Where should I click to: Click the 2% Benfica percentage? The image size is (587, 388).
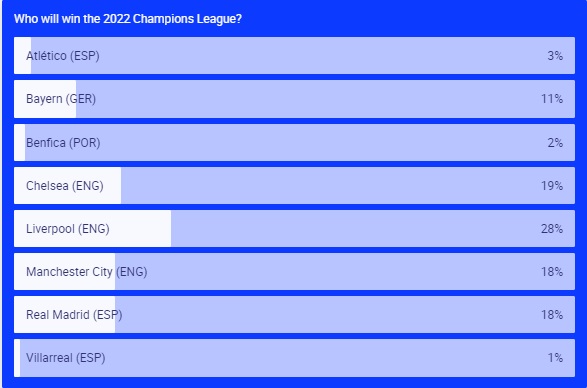pos(555,142)
